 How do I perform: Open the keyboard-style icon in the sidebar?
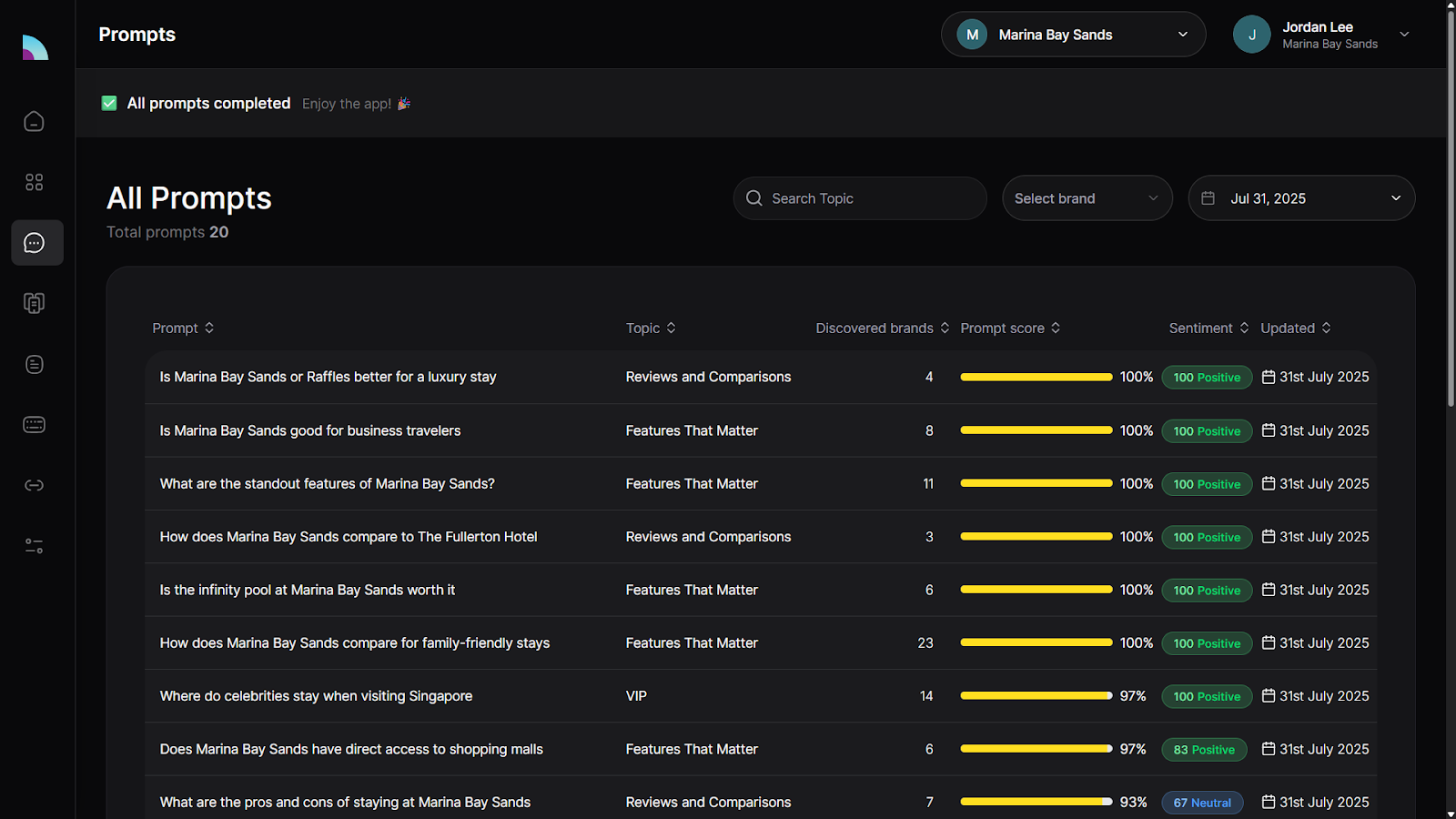[34, 425]
